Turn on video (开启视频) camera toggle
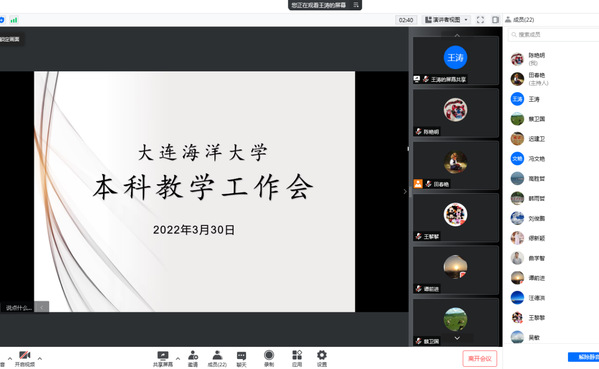The width and height of the screenshot is (599, 369). click(x=25, y=359)
